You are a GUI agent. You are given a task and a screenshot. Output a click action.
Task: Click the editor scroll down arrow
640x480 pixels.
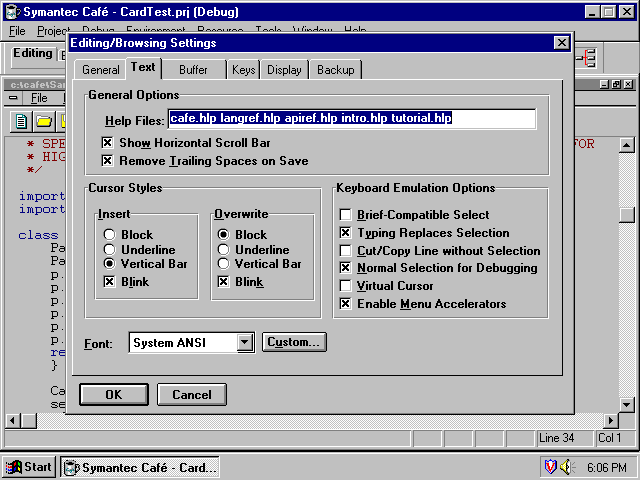627,404
